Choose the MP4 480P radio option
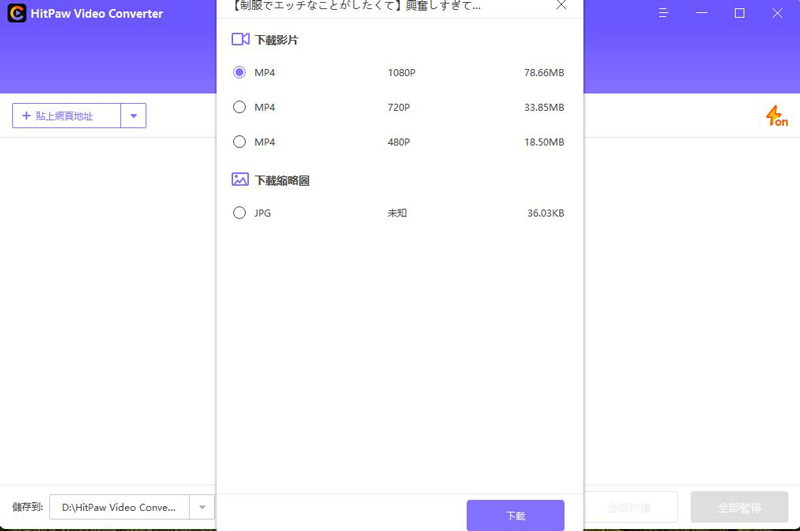The image size is (800, 531). click(239, 142)
